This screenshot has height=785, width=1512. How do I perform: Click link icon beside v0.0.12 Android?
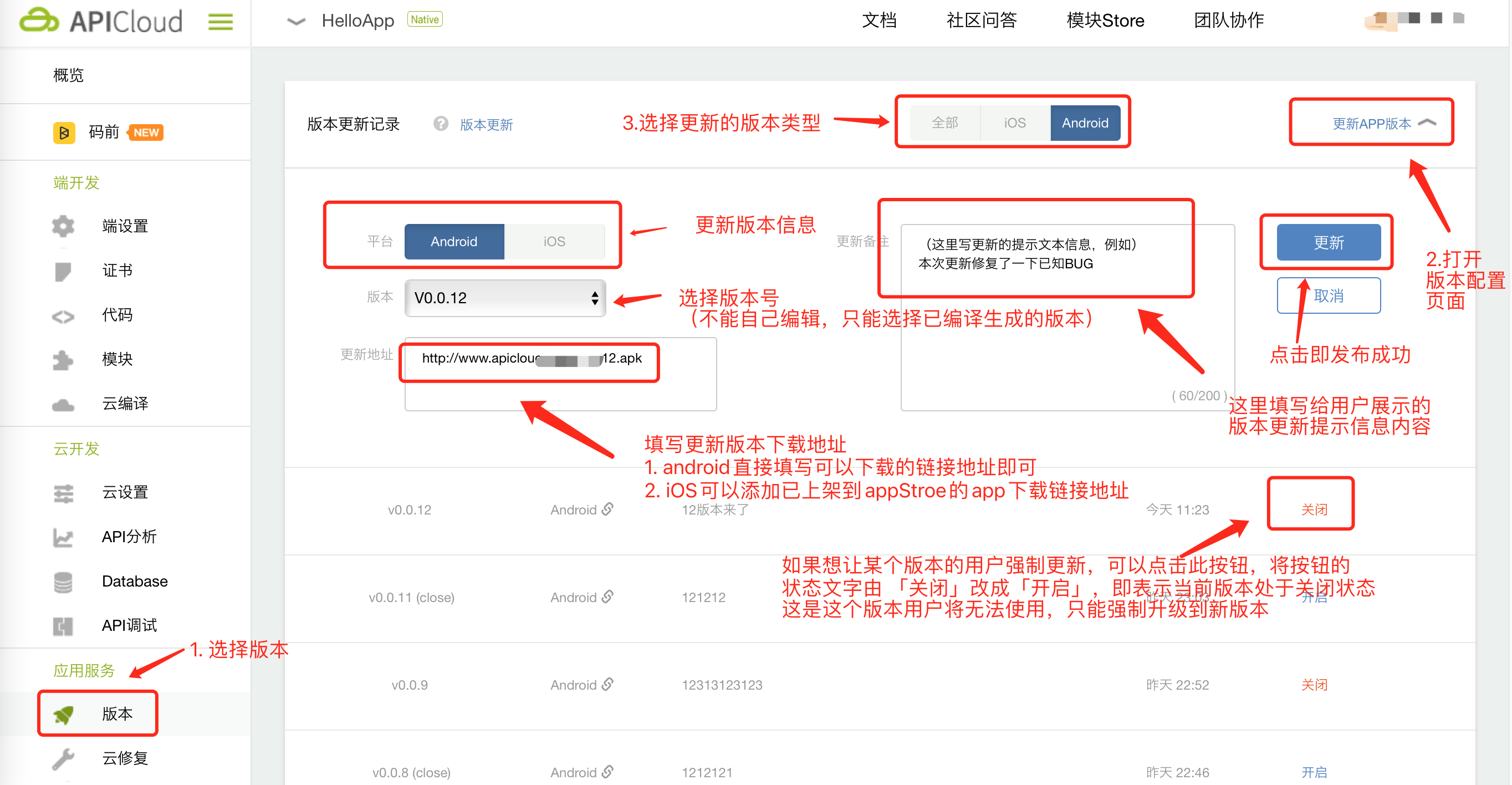[607, 509]
